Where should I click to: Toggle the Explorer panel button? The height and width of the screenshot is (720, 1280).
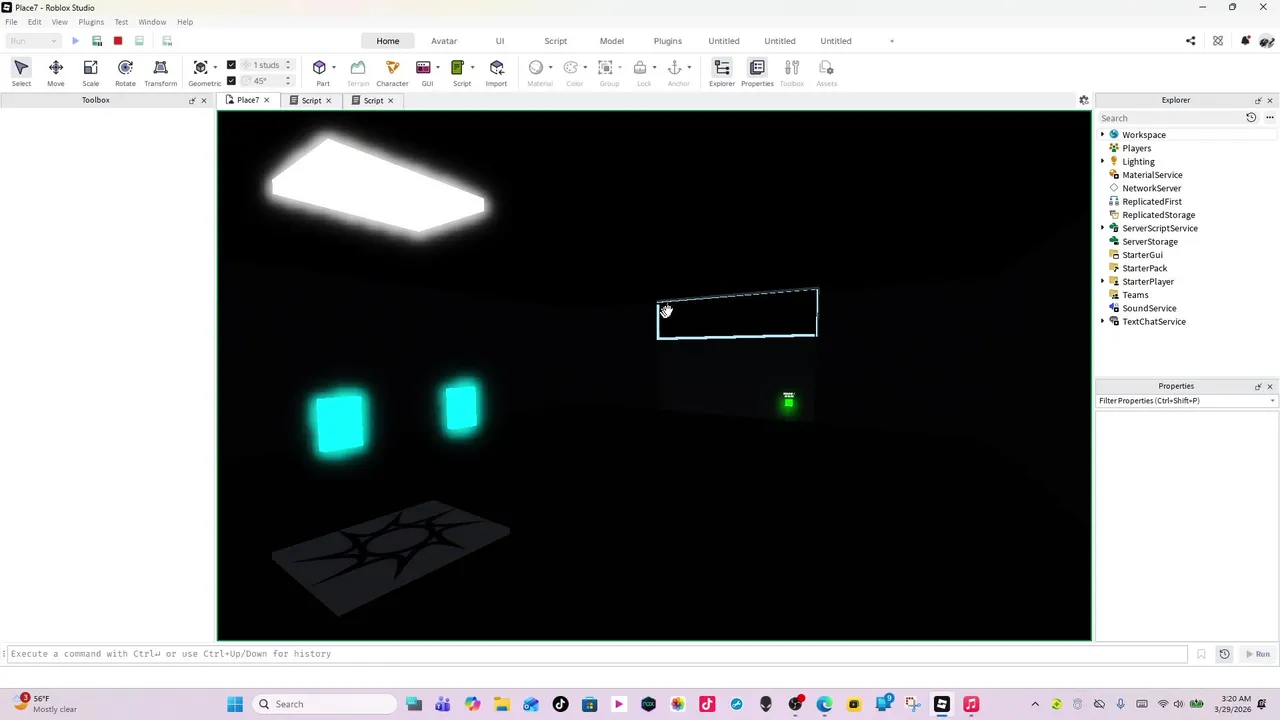722,72
